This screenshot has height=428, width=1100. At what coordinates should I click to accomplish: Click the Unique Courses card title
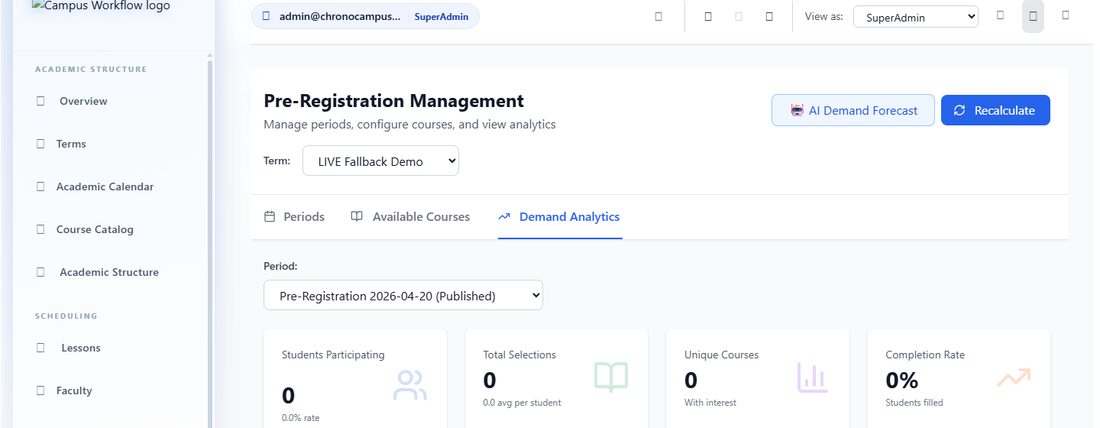tap(721, 355)
